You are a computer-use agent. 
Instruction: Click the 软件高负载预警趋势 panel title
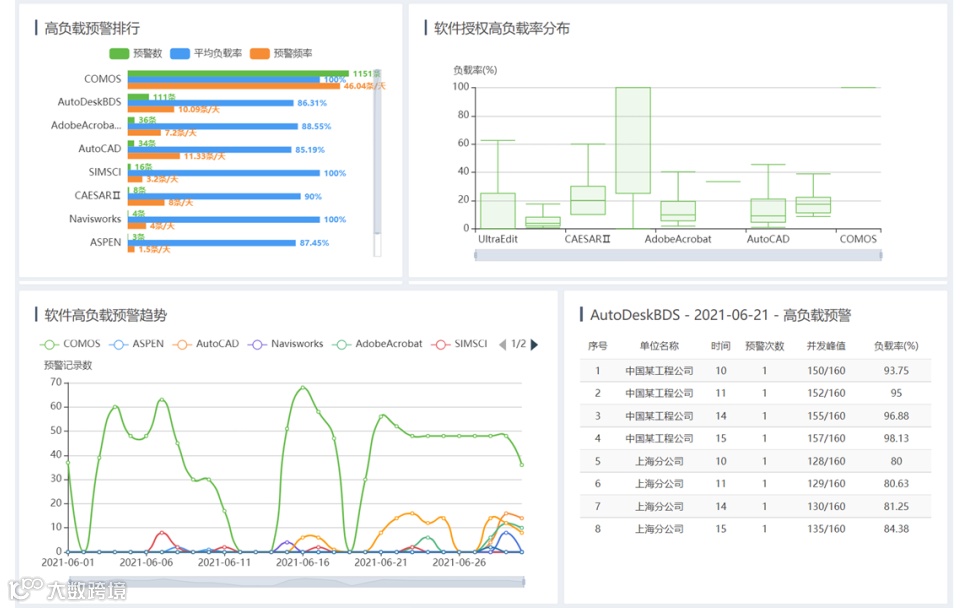click(105, 315)
